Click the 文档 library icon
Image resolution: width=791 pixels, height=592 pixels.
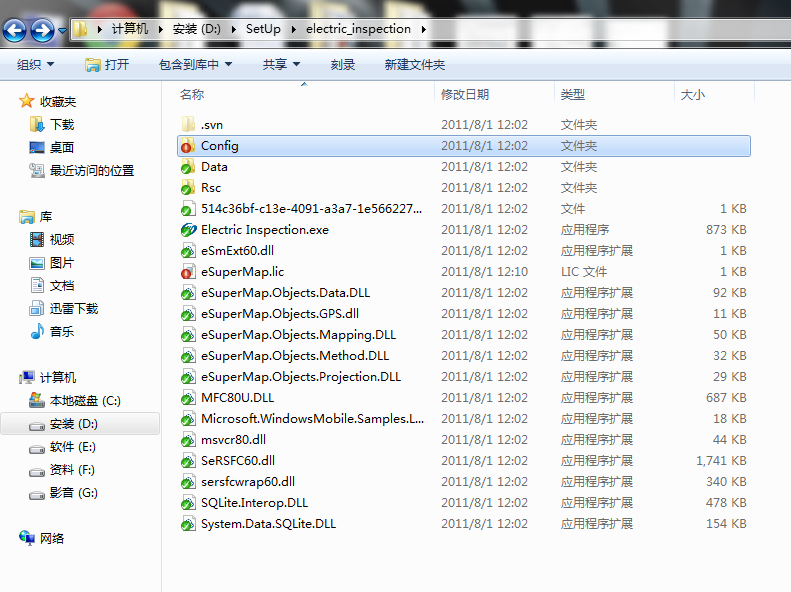pyautogui.click(x=37, y=285)
